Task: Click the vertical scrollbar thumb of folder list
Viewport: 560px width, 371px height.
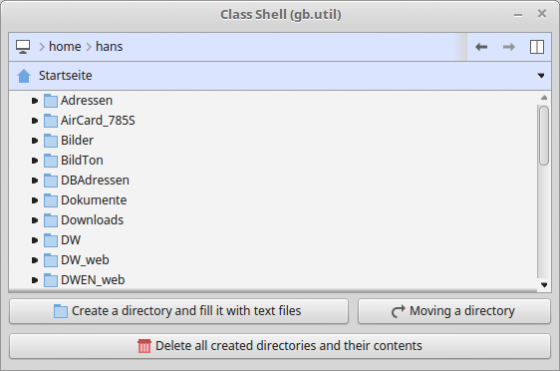Action: point(544,136)
